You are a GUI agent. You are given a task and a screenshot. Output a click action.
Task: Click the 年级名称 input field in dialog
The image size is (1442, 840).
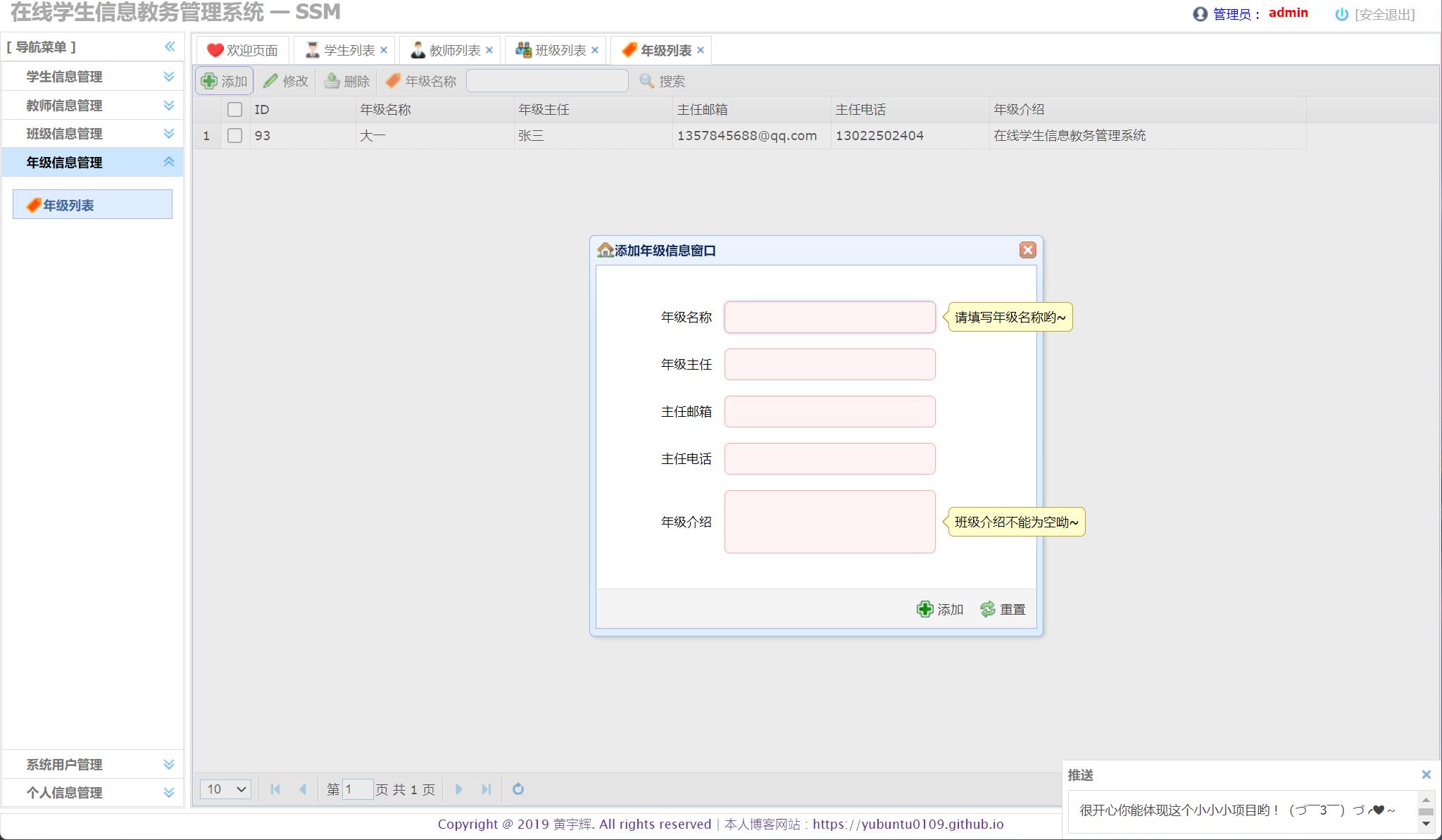pyautogui.click(x=829, y=317)
